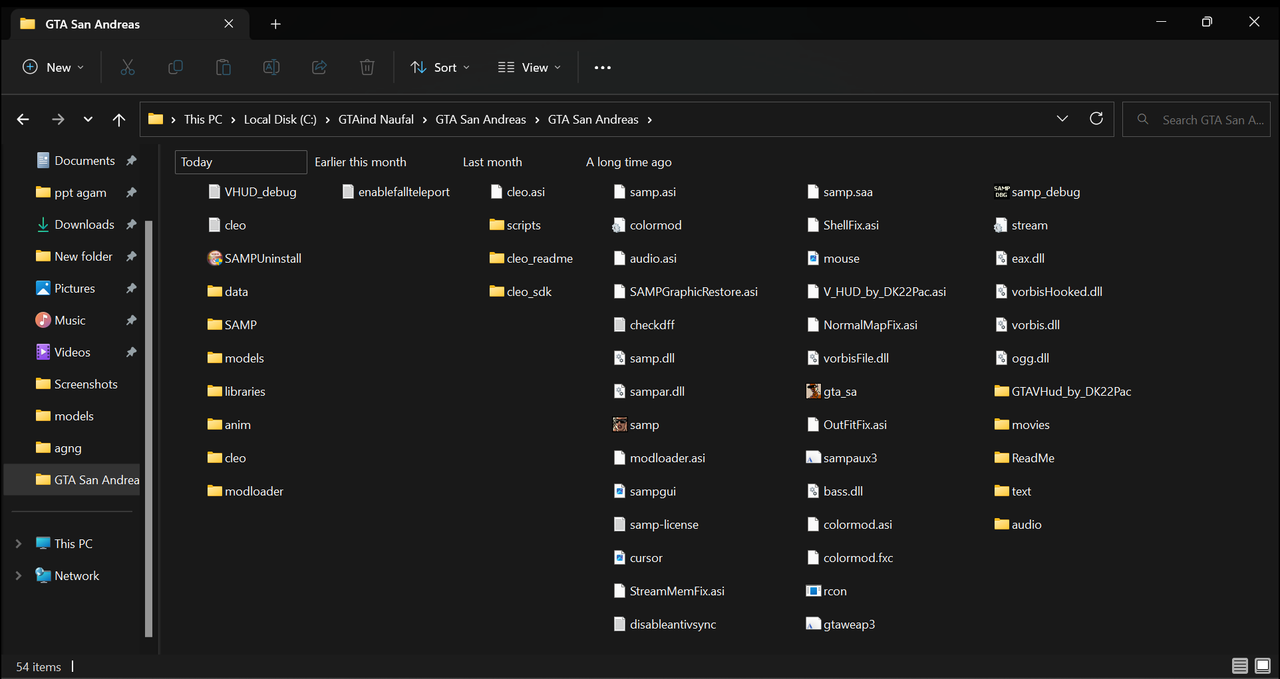
Task: Expand This PC in navigation tree
Action: click(18, 544)
